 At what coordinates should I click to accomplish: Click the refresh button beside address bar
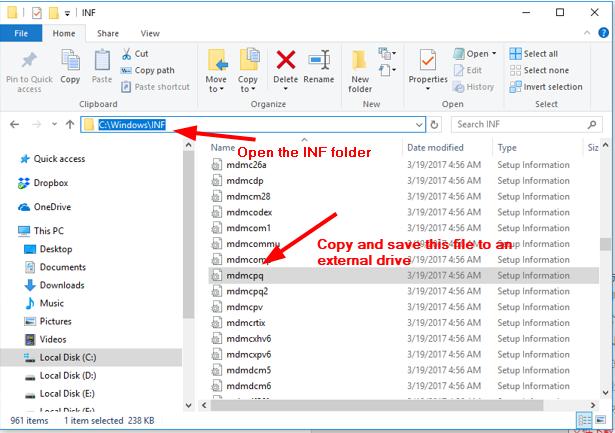tap(434, 125)
